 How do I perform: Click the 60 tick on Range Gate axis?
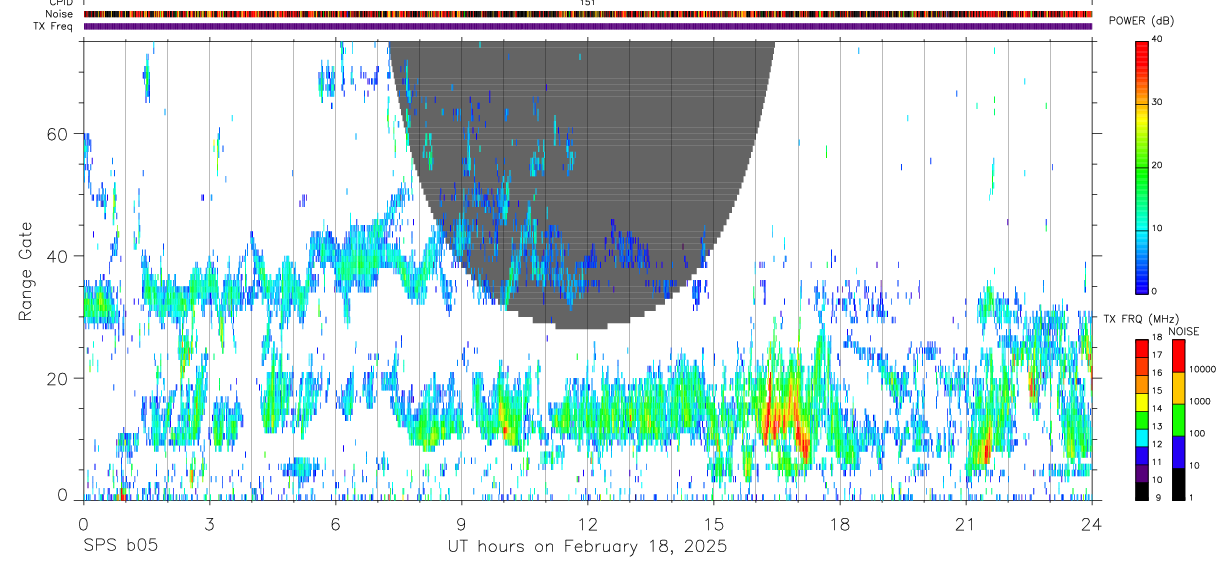tap(58, 134)
